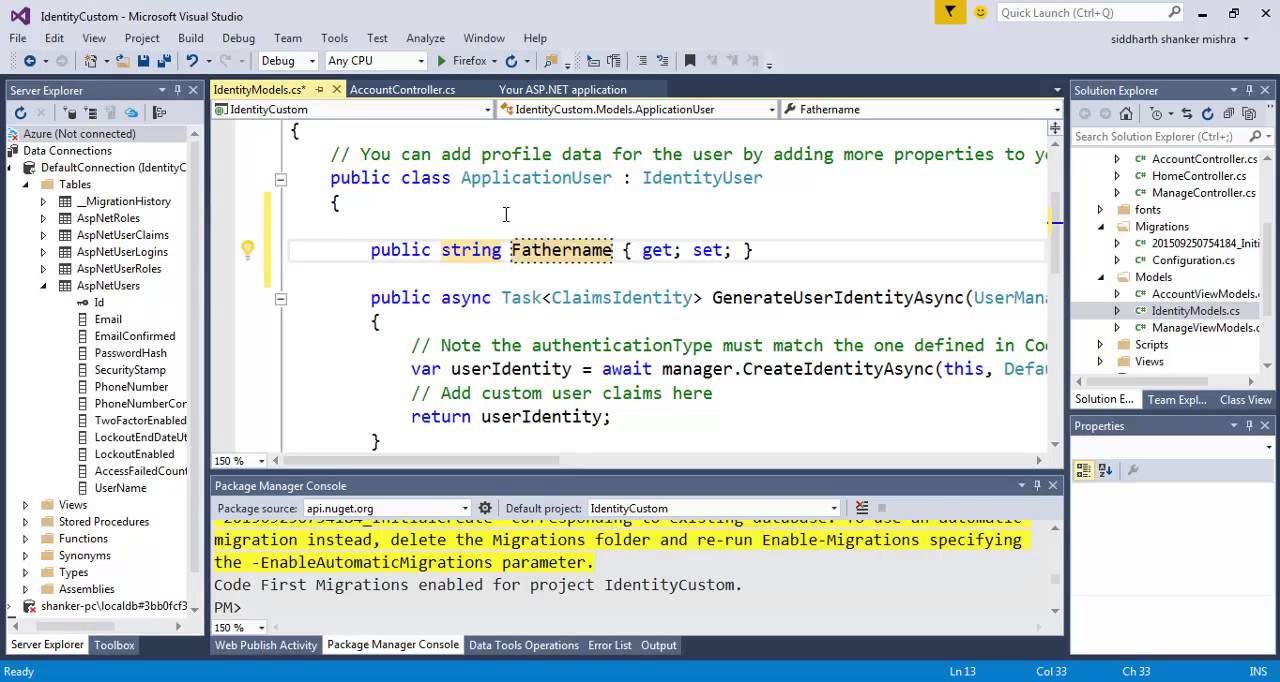This screenshot has width=1280, height=682.
Task: Click Categorized view icon in Properties panel
Action: pyautogui.click(x=1083, y=470)
